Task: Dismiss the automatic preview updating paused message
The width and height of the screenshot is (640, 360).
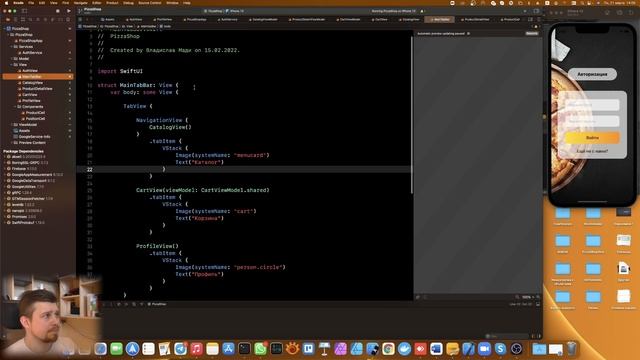Action: point(469,33)
